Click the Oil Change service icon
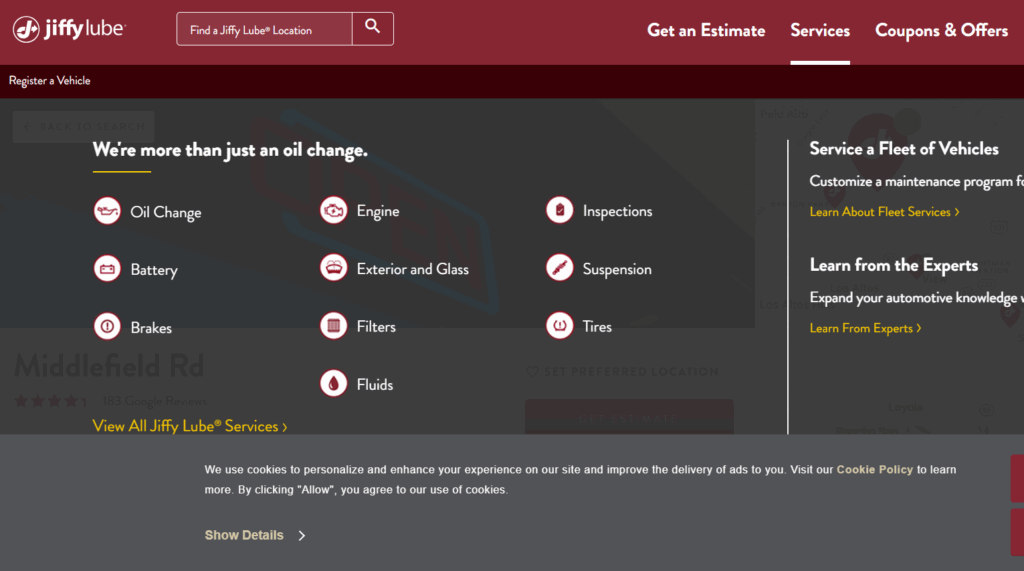The width and height of the screenshot is (1024, 571). [107, 211]
